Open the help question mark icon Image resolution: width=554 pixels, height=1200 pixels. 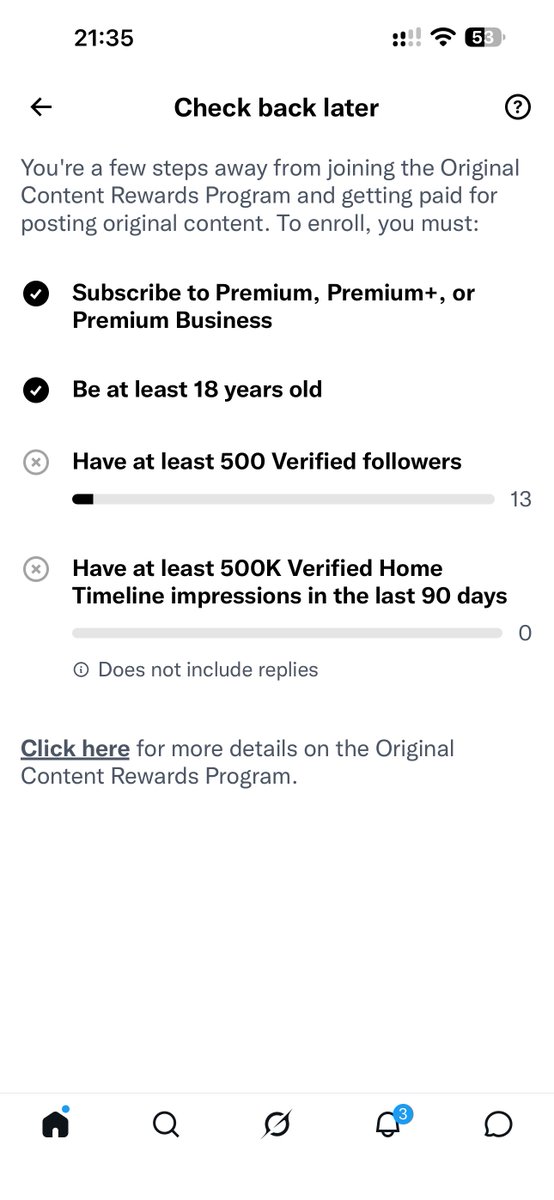[x=517, y=108]
